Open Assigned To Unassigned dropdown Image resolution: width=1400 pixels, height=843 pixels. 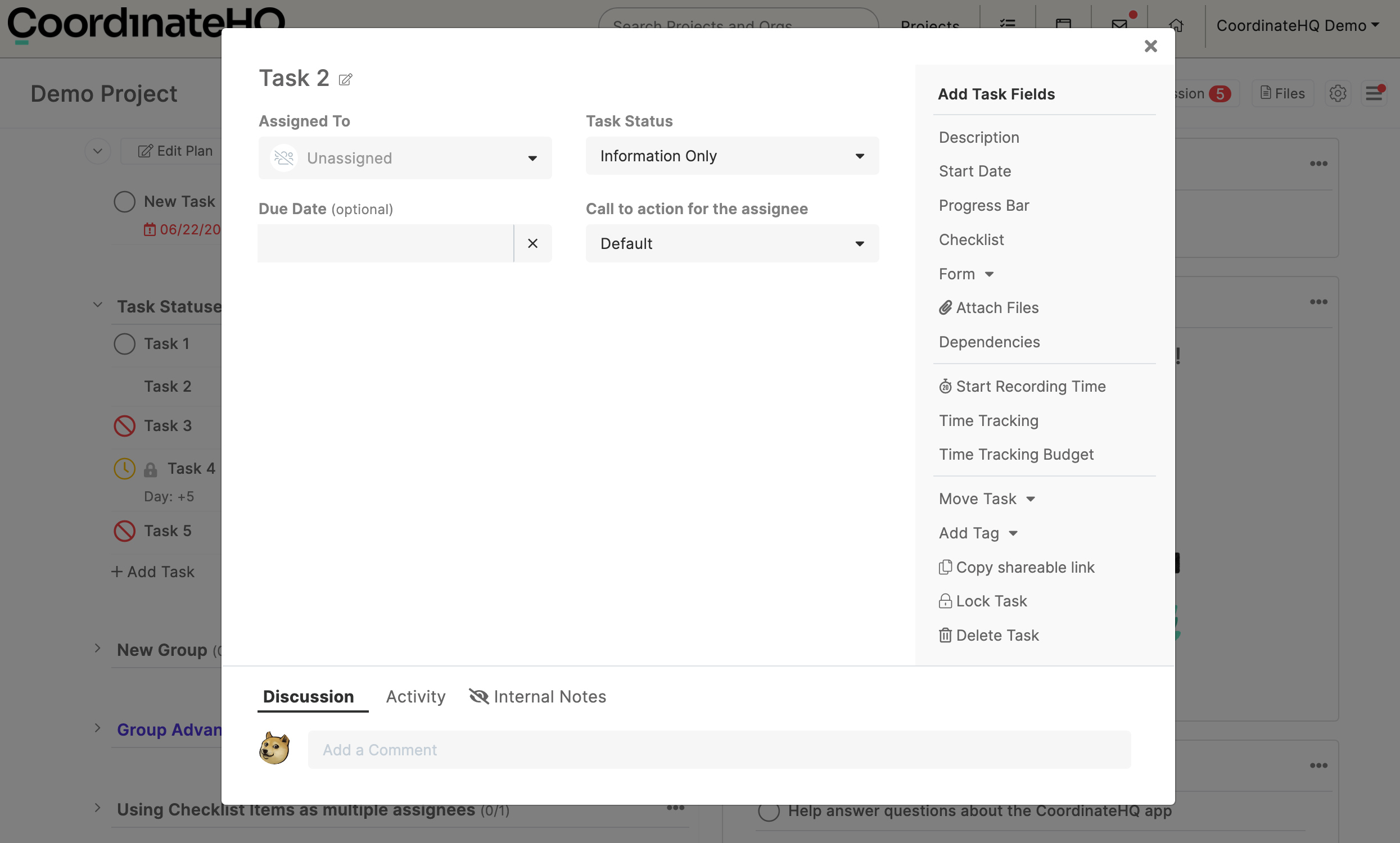[405, 158]
